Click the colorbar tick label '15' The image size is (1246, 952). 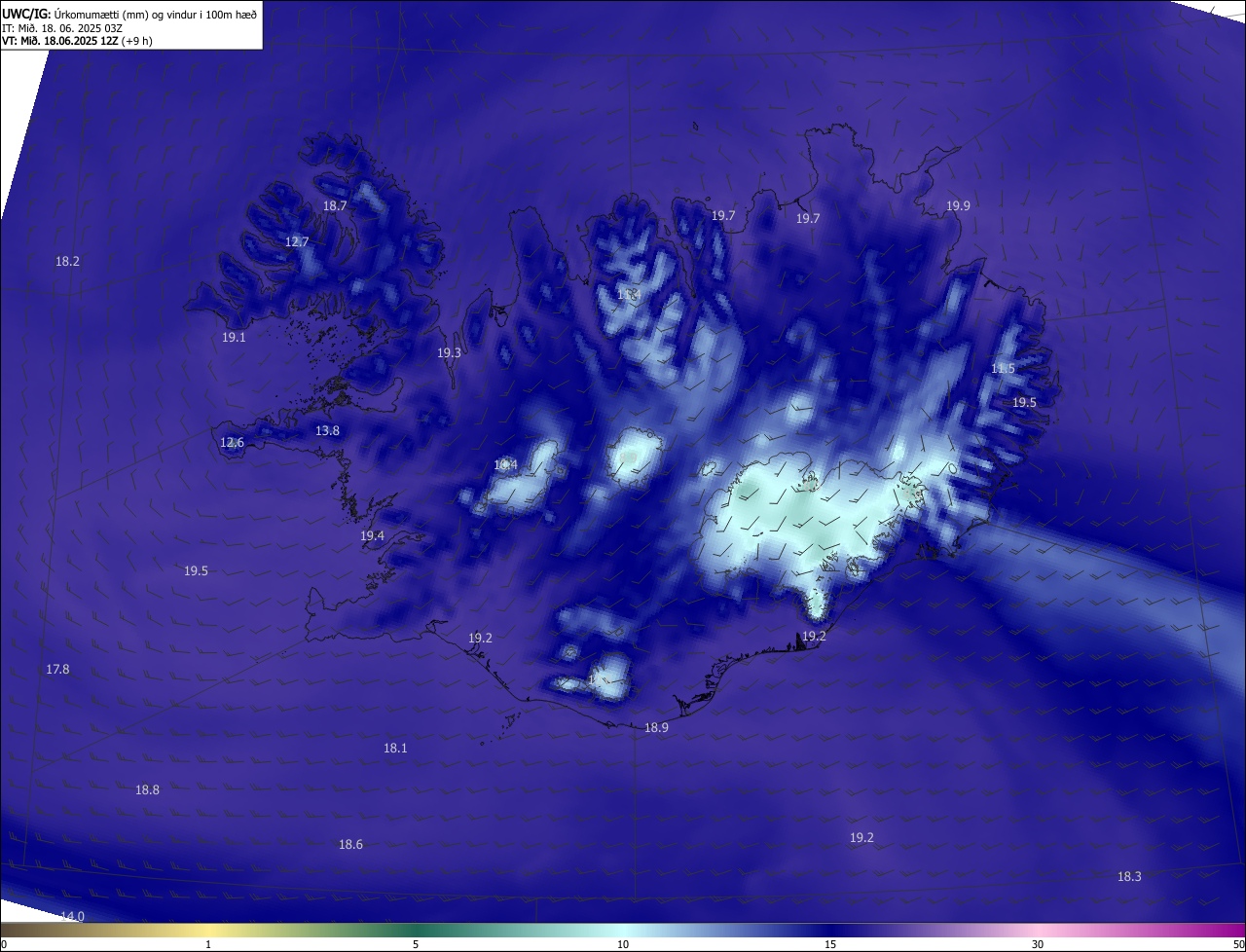pyautogui.click(x=830, y=944)
